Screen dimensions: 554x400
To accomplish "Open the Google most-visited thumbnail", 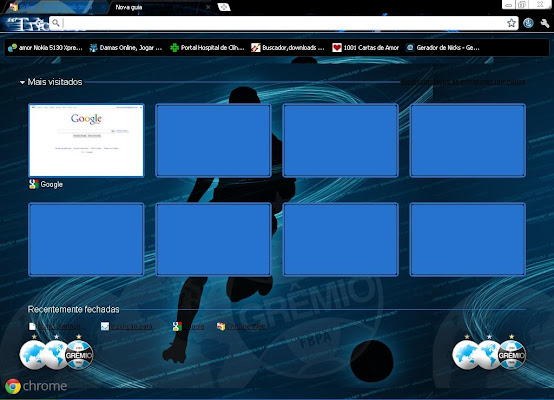I will pyautogui.click(x=86, y=140).
